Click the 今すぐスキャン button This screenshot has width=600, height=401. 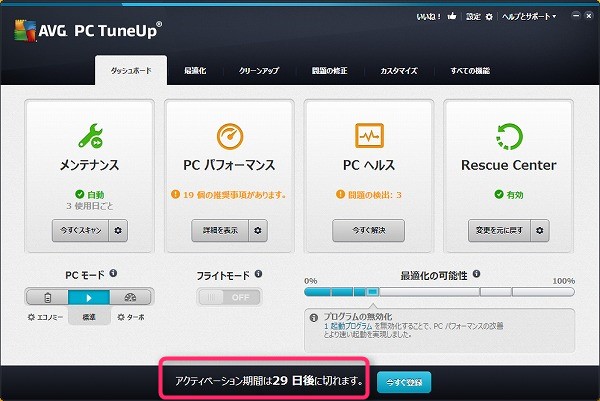[80, 230]
